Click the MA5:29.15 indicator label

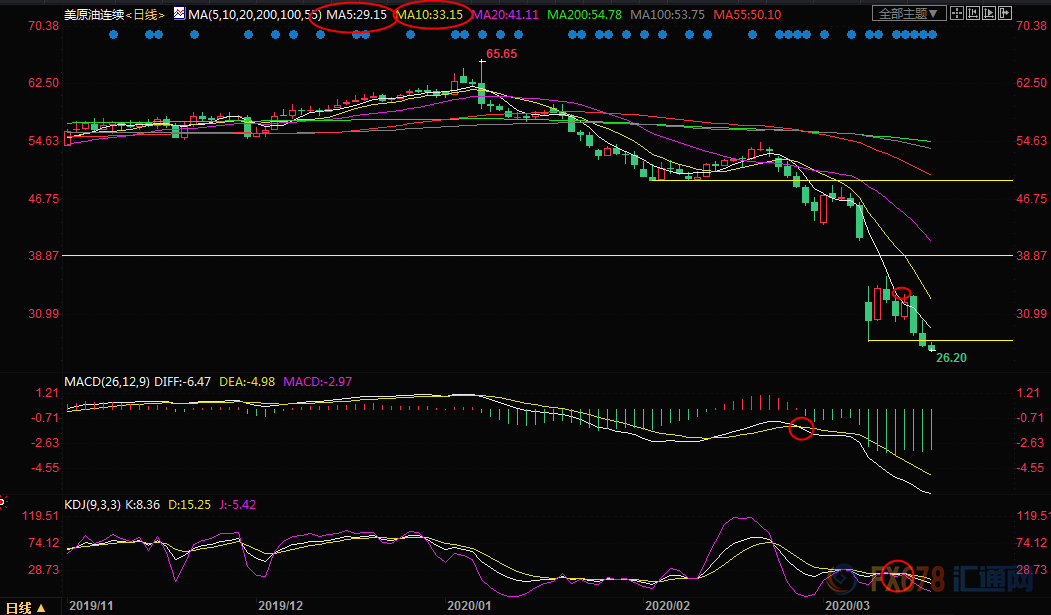[x=357, y=15]
